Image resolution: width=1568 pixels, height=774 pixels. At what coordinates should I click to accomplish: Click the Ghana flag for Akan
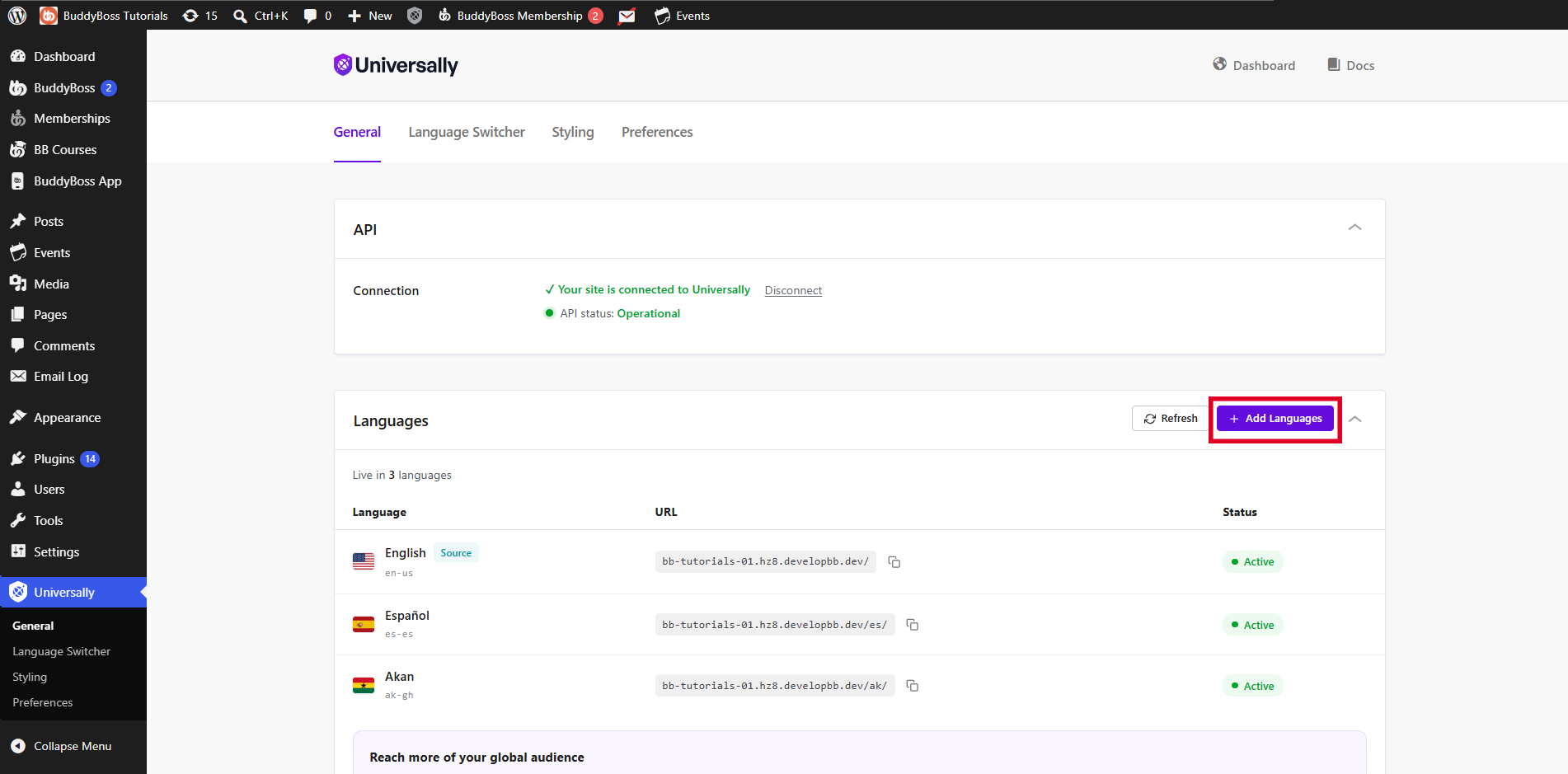pyautogui.click(x=364, y=686)
